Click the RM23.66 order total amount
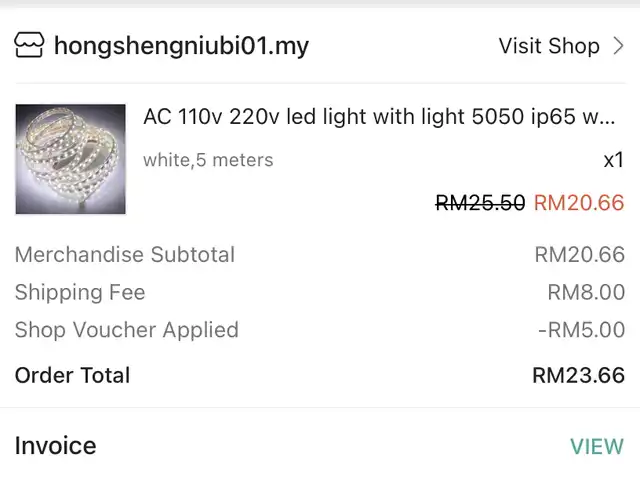Viewport: 640px width, 480px height. pos(578,376)
